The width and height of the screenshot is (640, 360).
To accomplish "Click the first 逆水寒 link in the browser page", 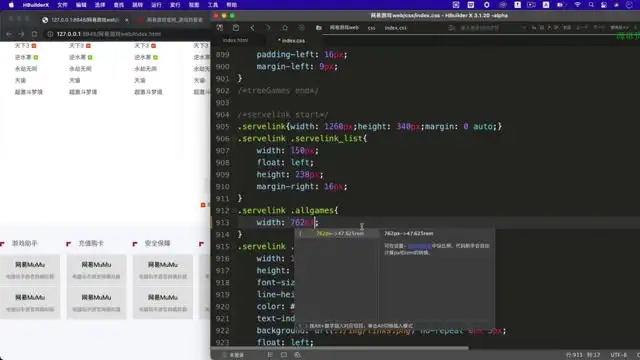I will click(x=23, y=57).
